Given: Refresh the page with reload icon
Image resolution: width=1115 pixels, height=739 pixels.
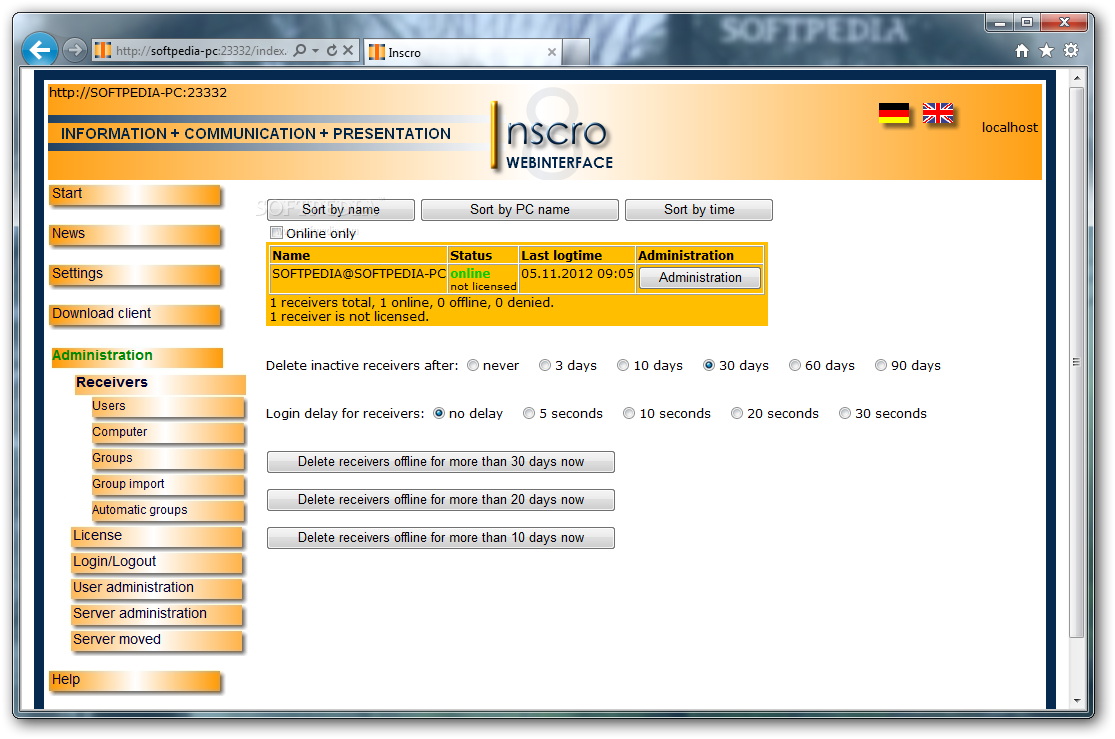Looking at the screenshot, I should coord(331,50).
